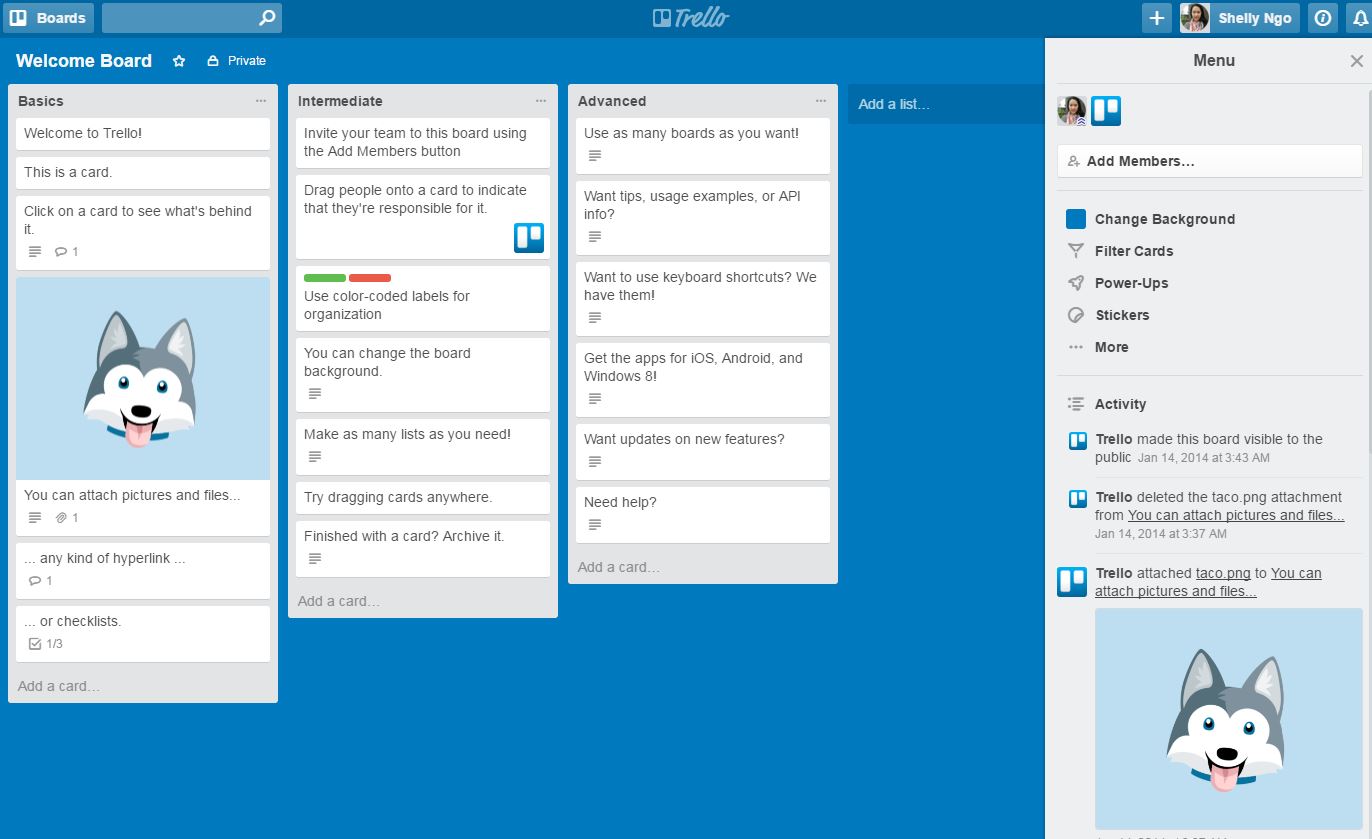The image size is (1372, 839).
Task: Click the Trello logo in header
Action: tap(690, 18)
